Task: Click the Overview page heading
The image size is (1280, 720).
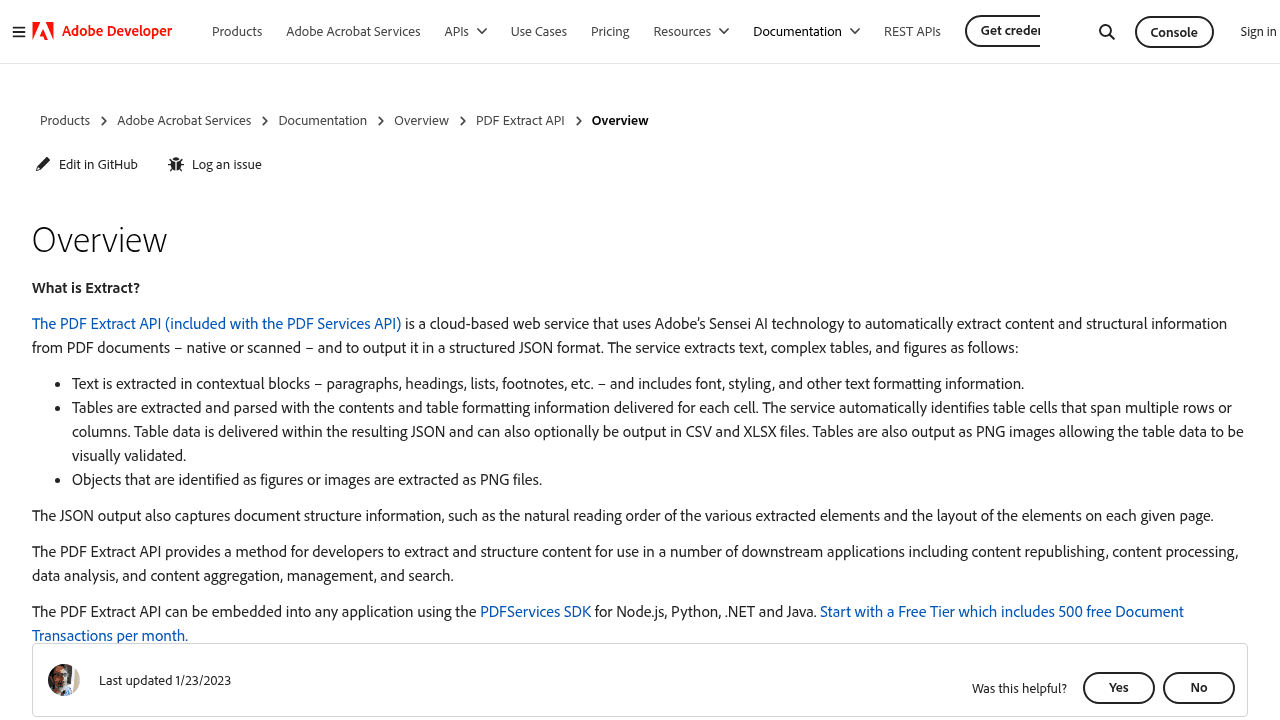Action: 100,240
